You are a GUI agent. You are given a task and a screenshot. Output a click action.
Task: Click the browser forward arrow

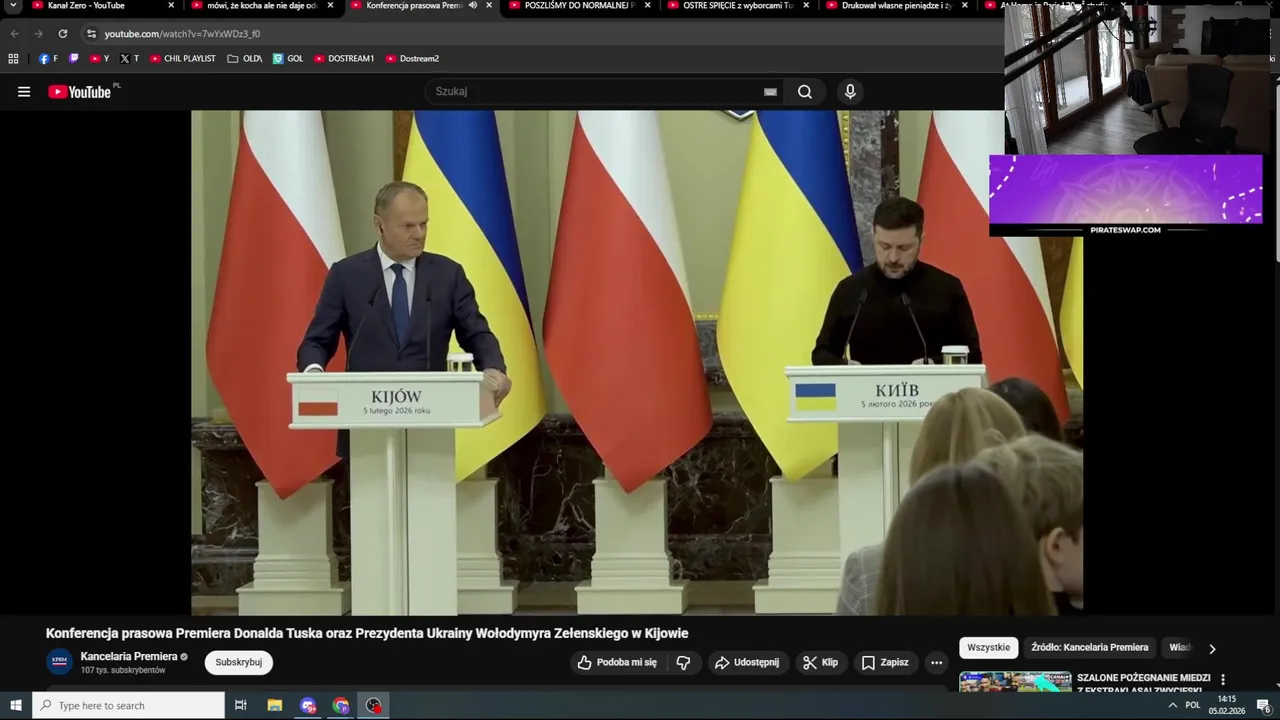[39, 33]
